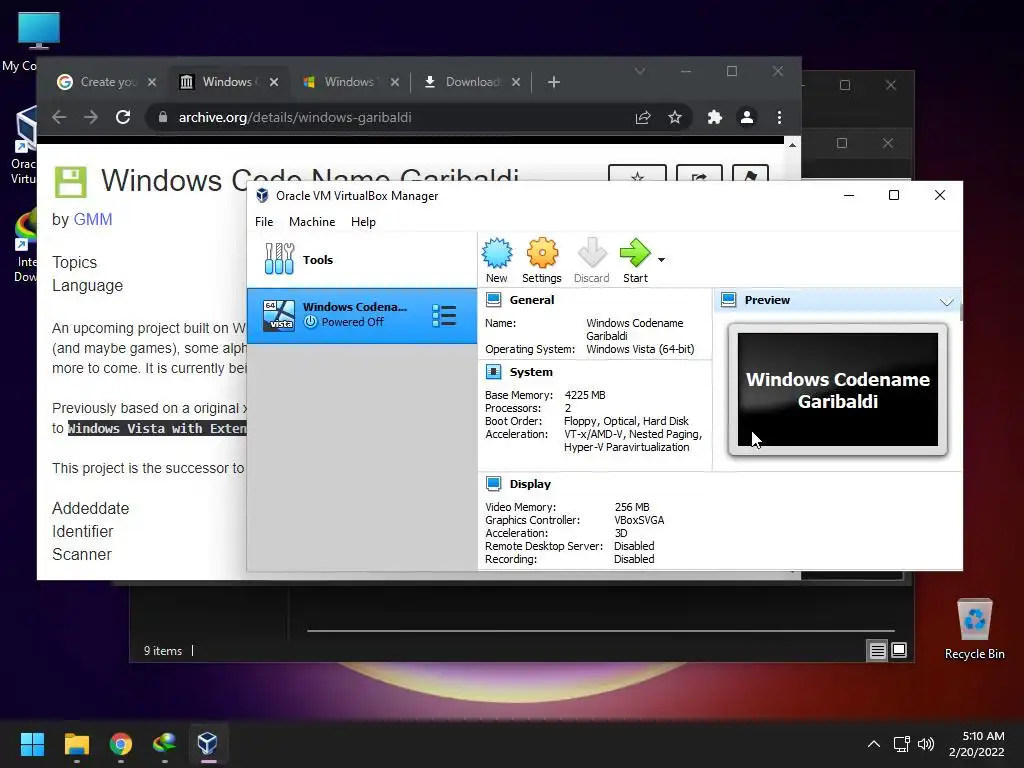Viewport: 1024px width, 768px height.
Task: Click the '4225 MB' base memory value
Action: [585, 395]
